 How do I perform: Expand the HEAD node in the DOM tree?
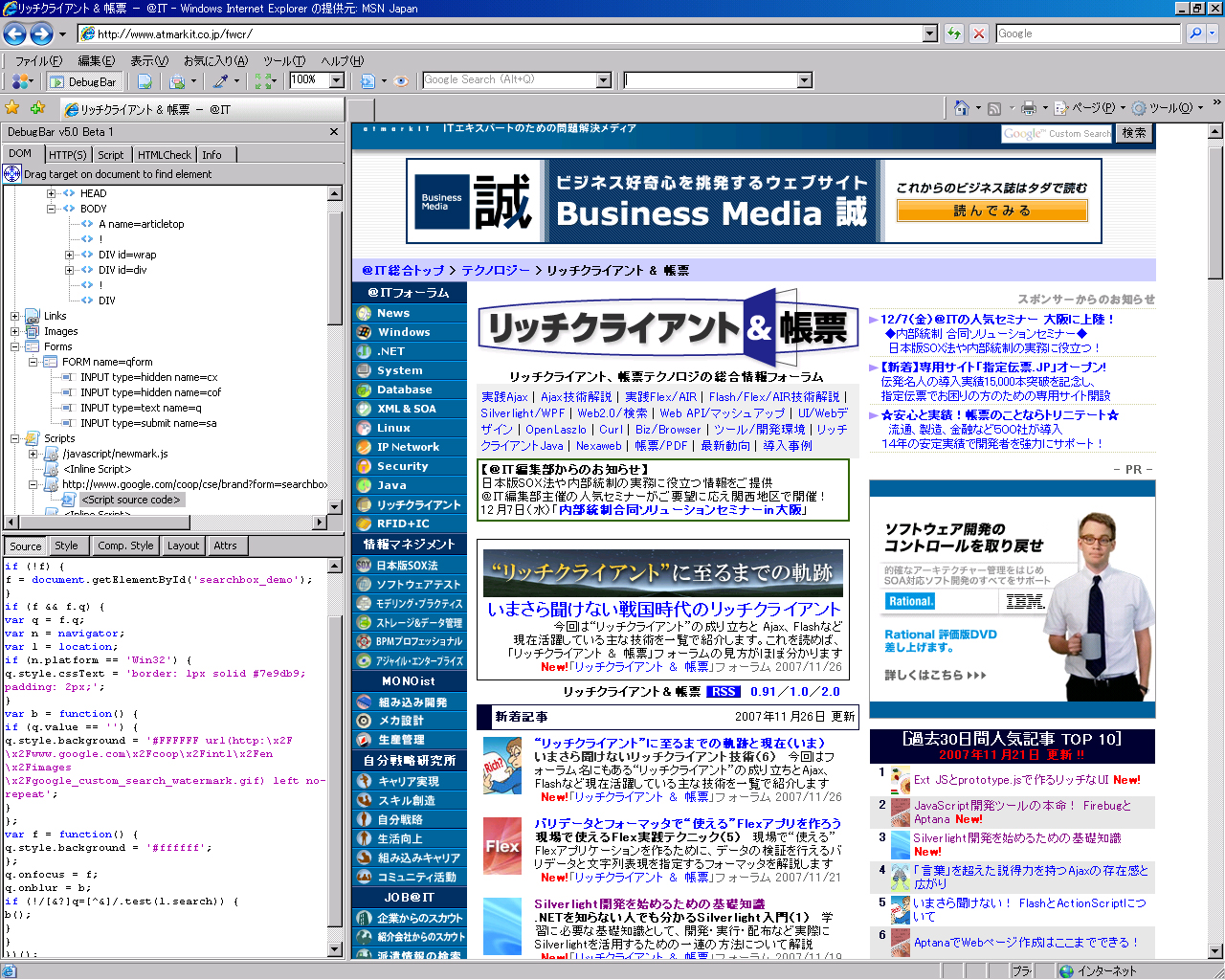pos(52,193)
